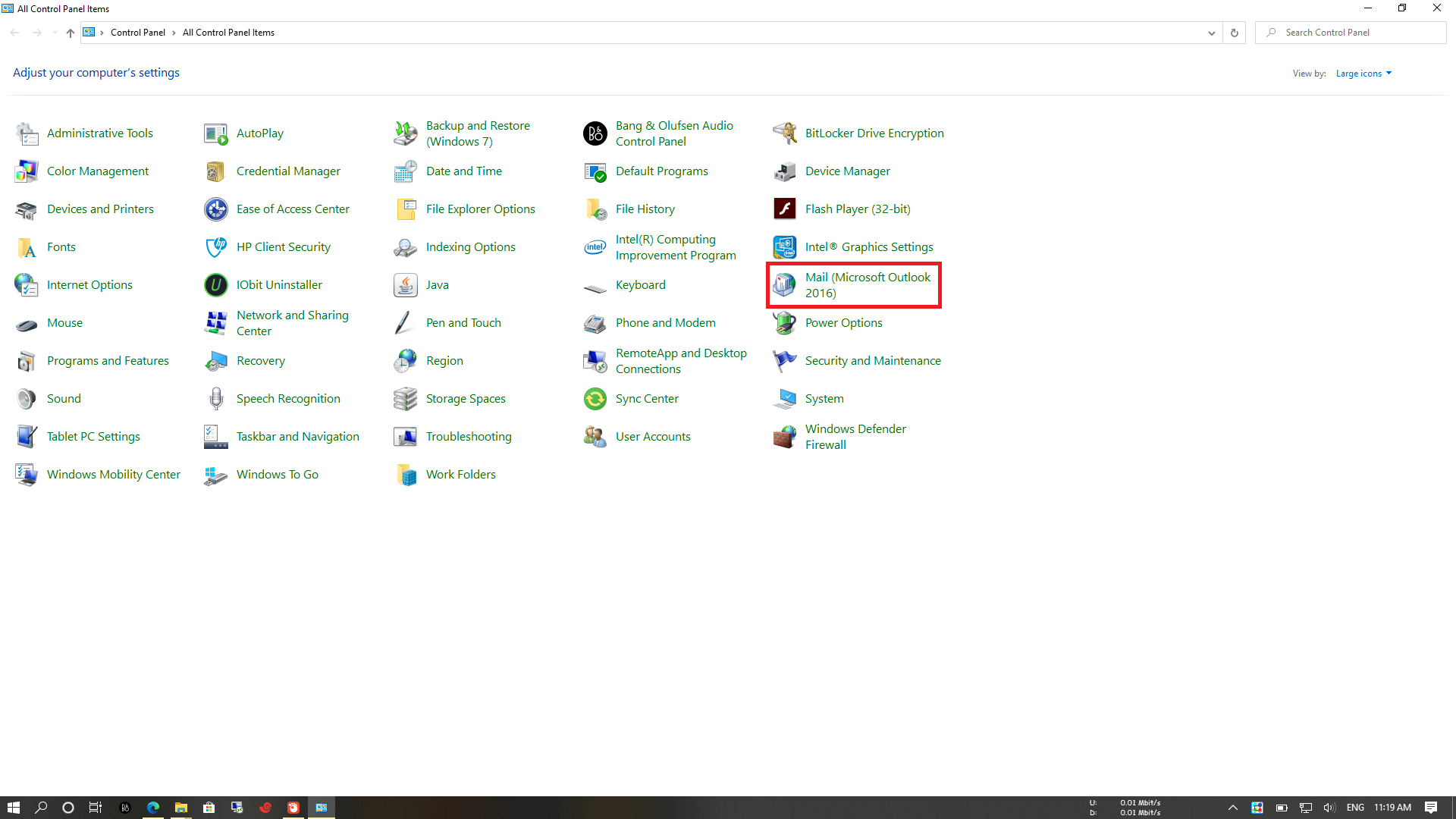Expand the chevron after Control Panel breadcrumb
This screenshot has height=819, width=1456.
[x=173, y=33]
